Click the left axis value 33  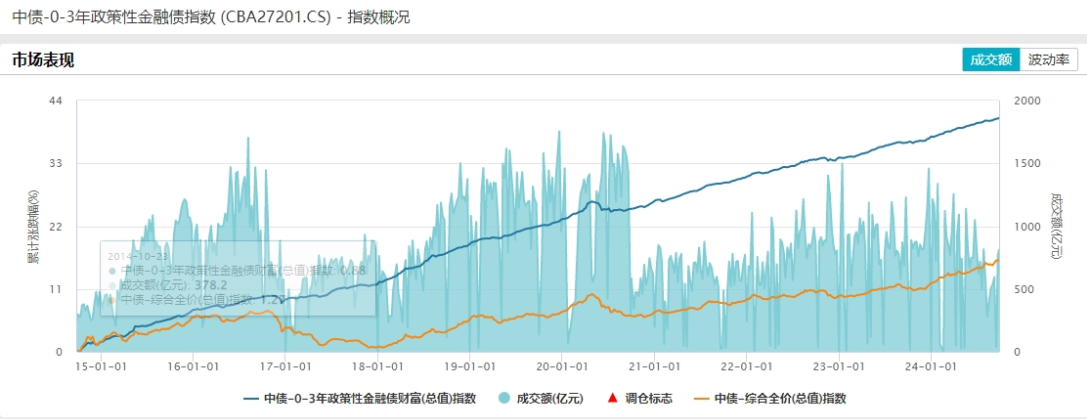(x=56, y=164)
